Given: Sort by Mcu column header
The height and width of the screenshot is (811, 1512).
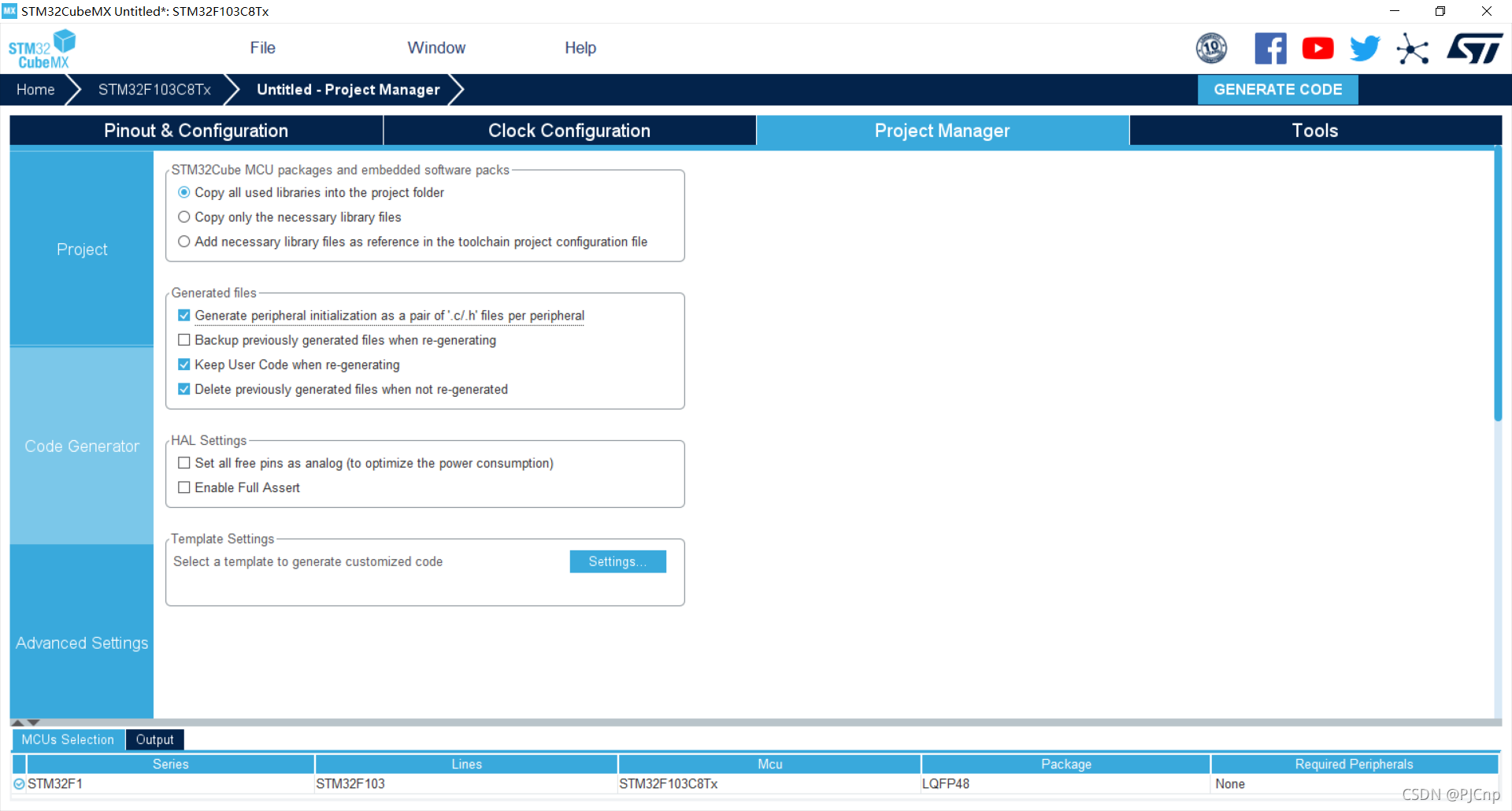Looking at the screenshot, I should pyautogui.click(x=769, y=764).
